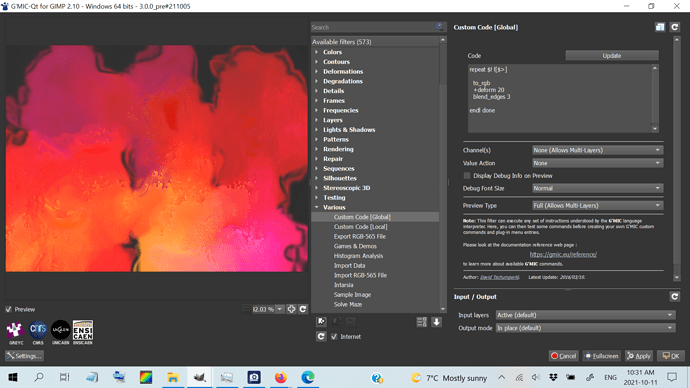The height and width of the screenshot is (388, 690).
Task: Click the filter preview image
Action: [156, 158]
